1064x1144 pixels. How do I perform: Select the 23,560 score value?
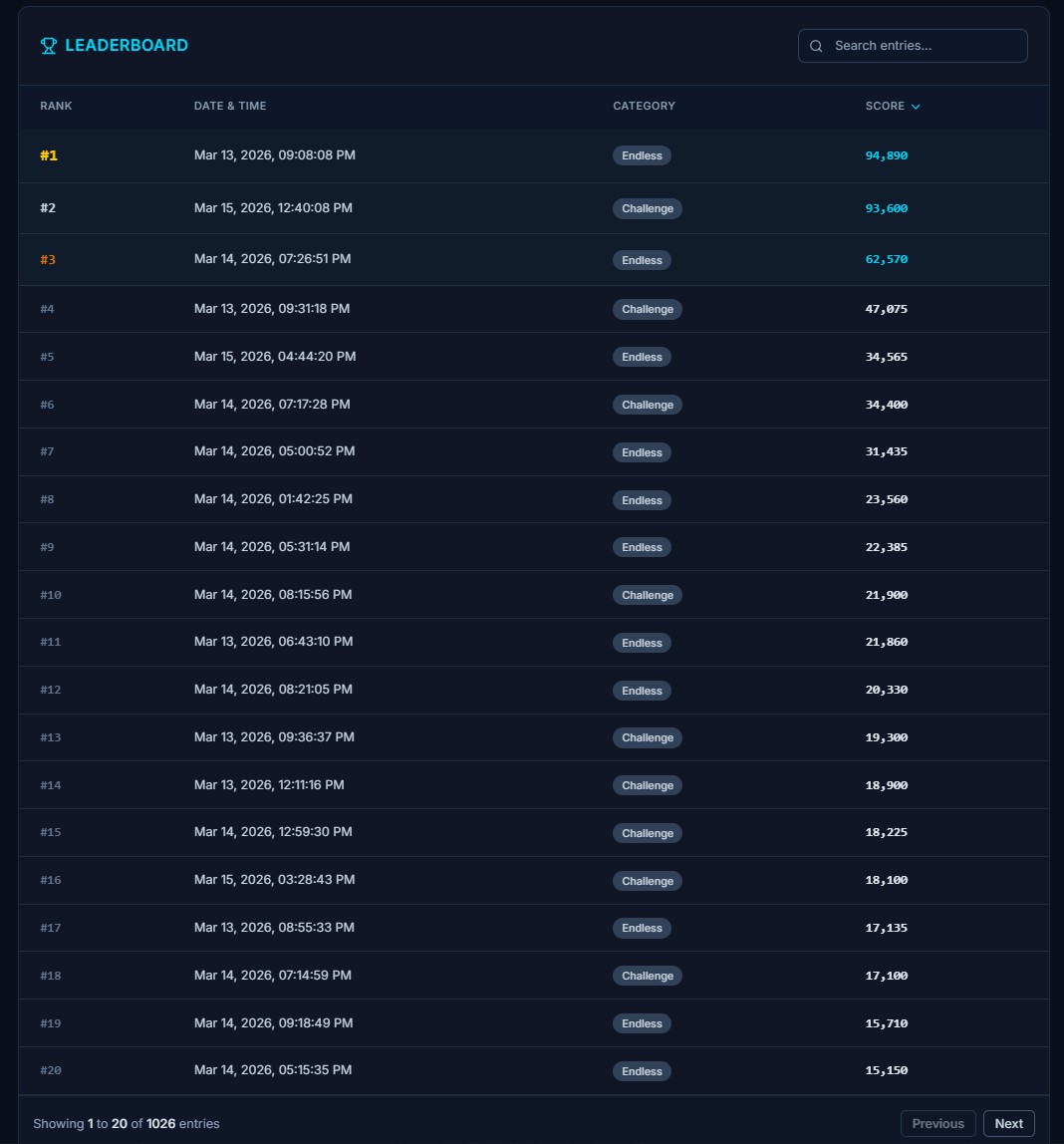(886, 499)
